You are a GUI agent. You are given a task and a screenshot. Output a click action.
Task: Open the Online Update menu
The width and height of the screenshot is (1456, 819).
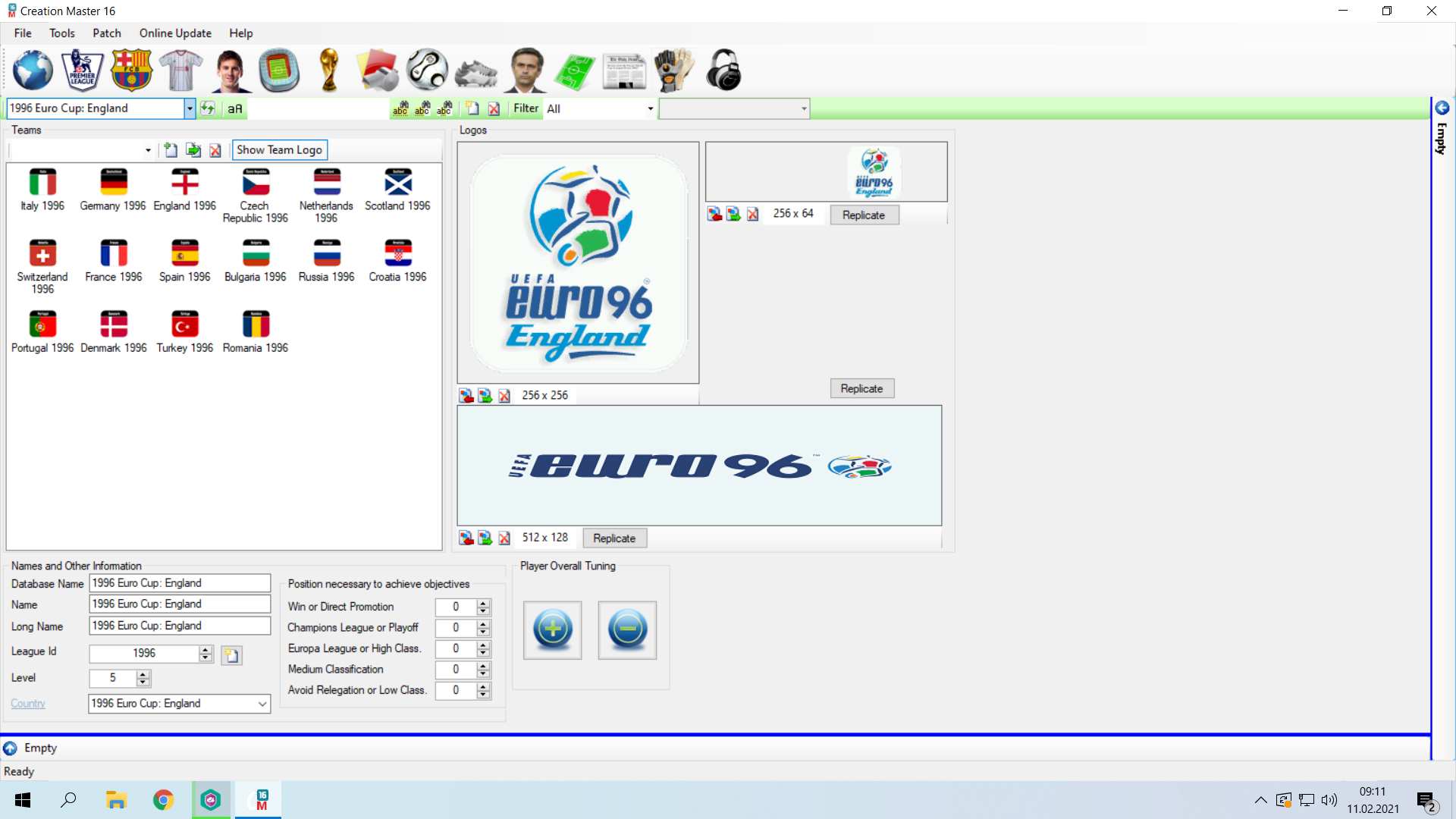coord(175,33)
